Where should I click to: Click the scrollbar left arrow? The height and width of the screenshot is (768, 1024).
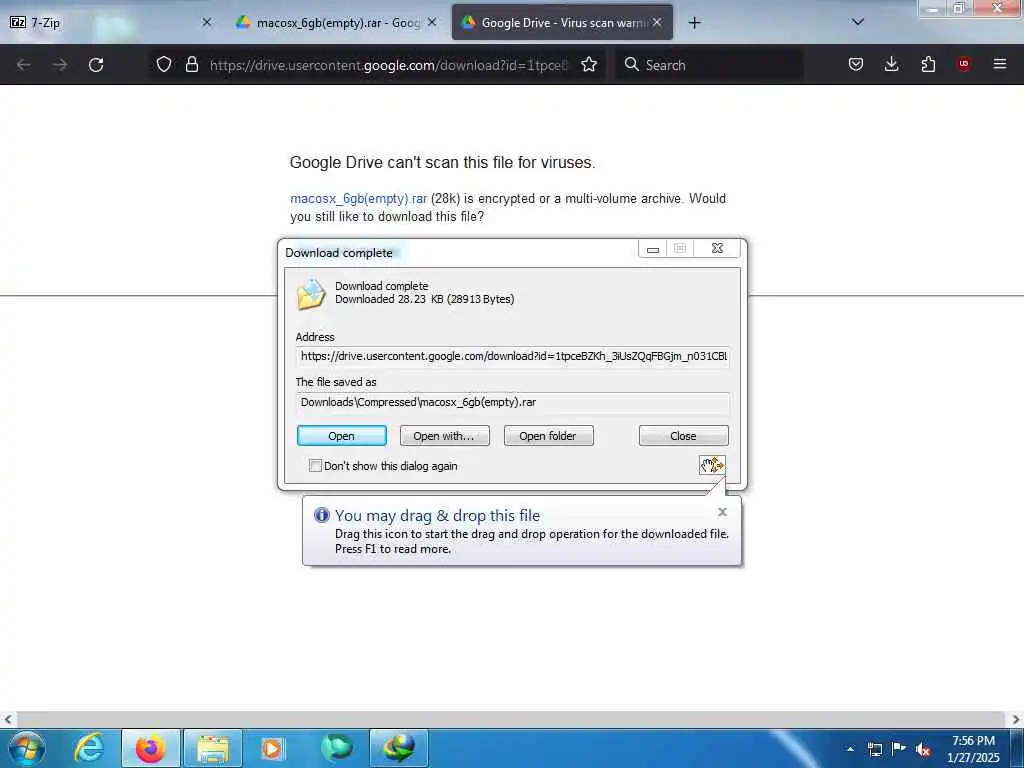[8, 720]
